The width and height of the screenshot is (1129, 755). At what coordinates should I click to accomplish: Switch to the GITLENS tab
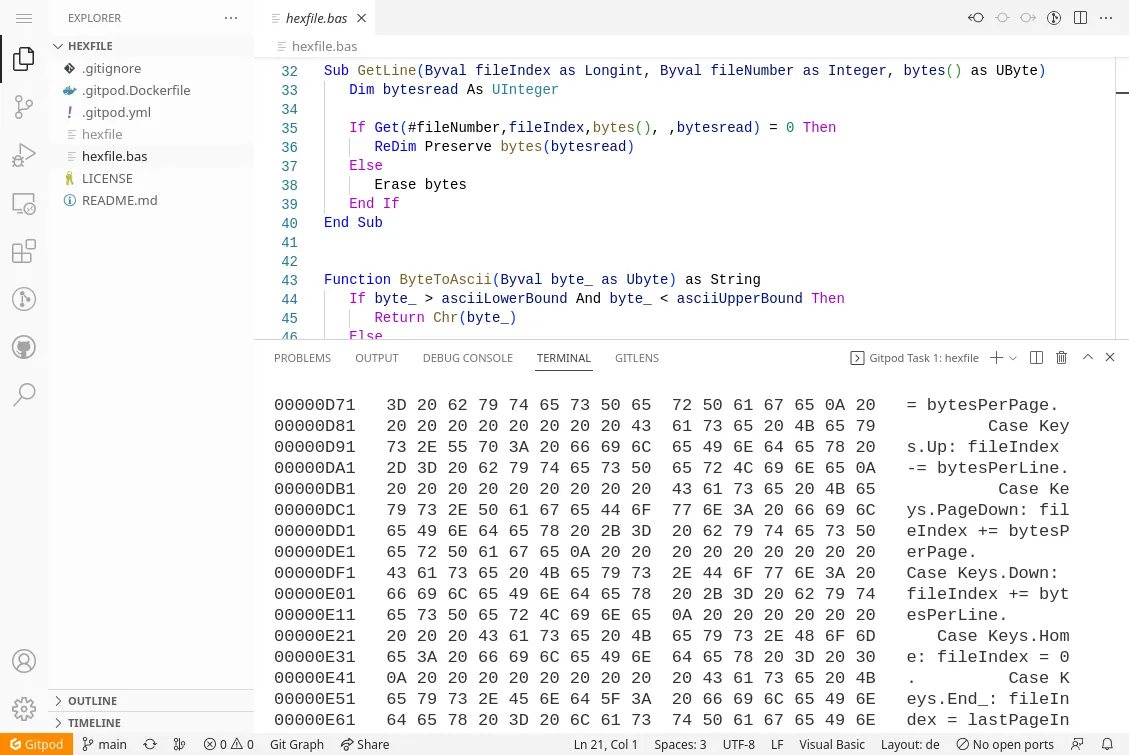pos(637,357)
